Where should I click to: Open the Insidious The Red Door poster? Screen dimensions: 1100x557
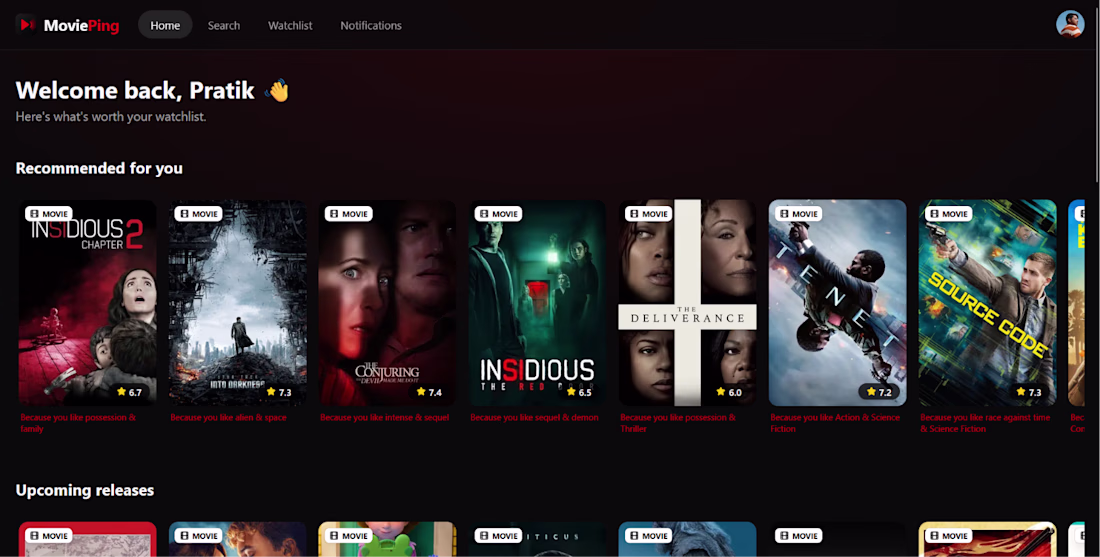pos(537,303)
